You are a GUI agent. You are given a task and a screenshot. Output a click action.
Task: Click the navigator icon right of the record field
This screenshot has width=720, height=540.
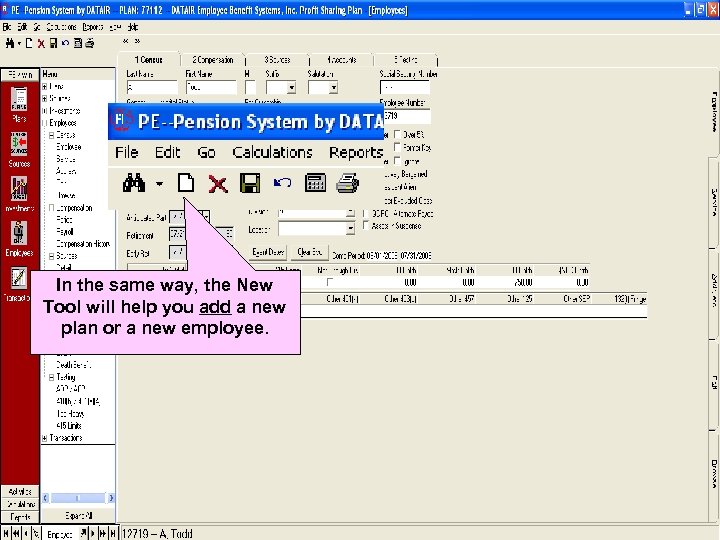pyautogui.click(x=83, y=533)
